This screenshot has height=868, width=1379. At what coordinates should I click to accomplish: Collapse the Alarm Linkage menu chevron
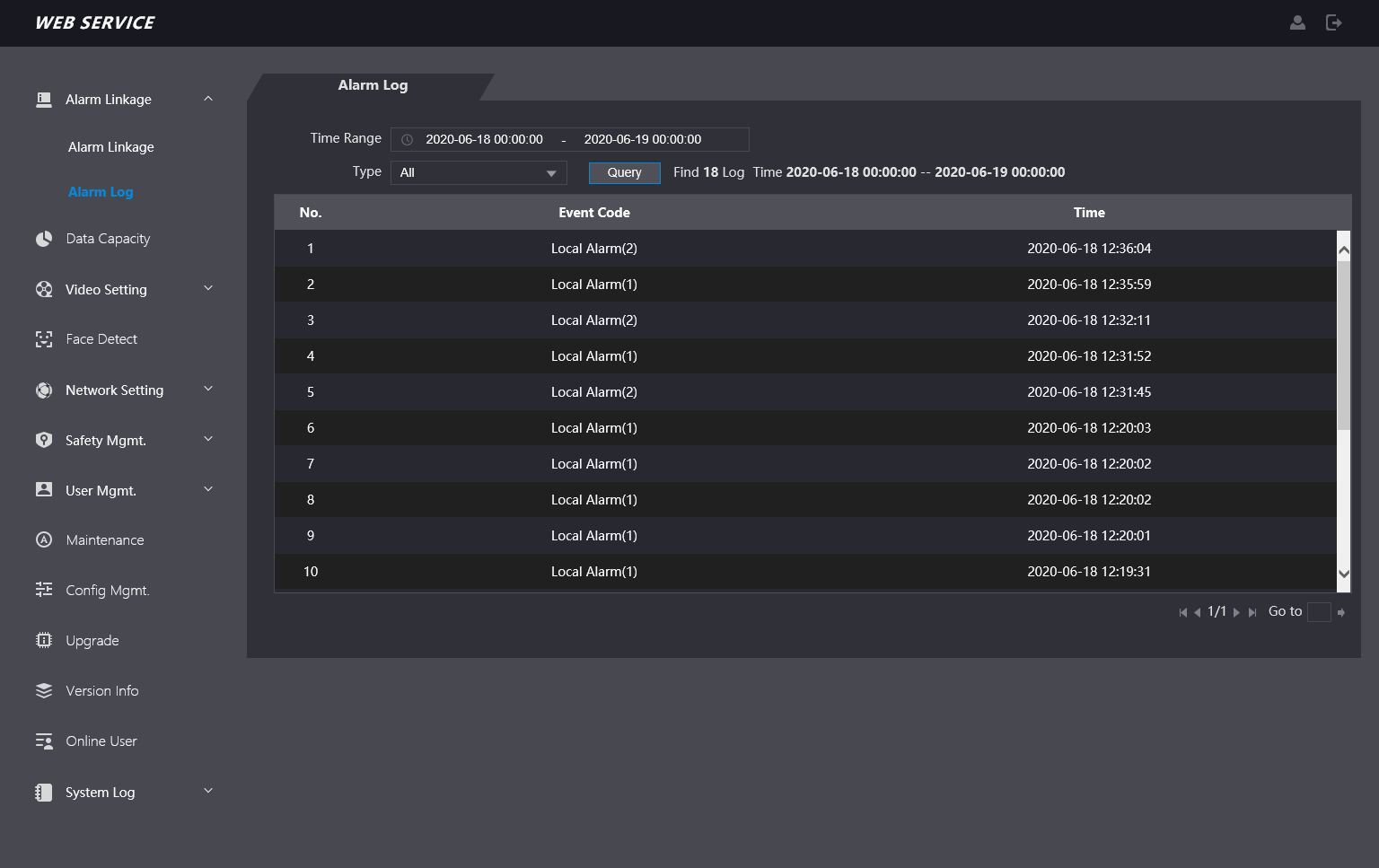(x=208, y=99)
